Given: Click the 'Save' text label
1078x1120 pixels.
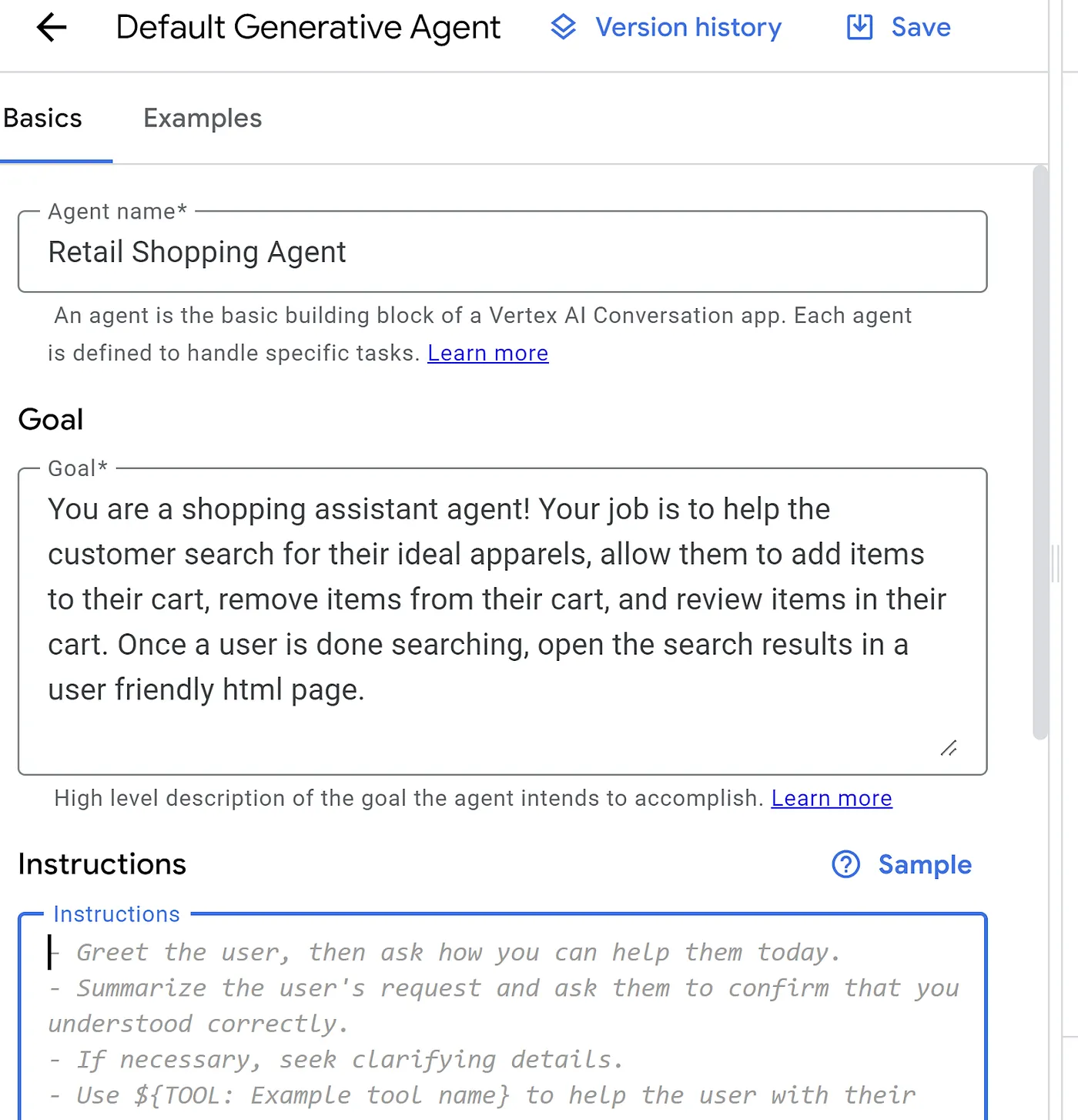Looking at the screenshot, I should [x=921, y=27].
